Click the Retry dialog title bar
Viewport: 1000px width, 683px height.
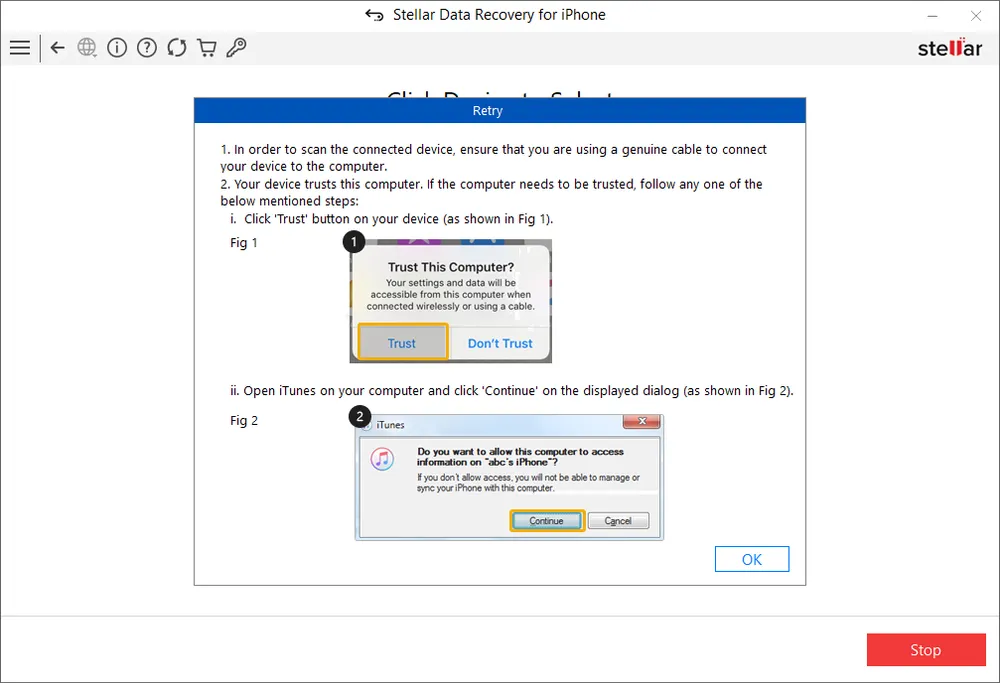499,111
